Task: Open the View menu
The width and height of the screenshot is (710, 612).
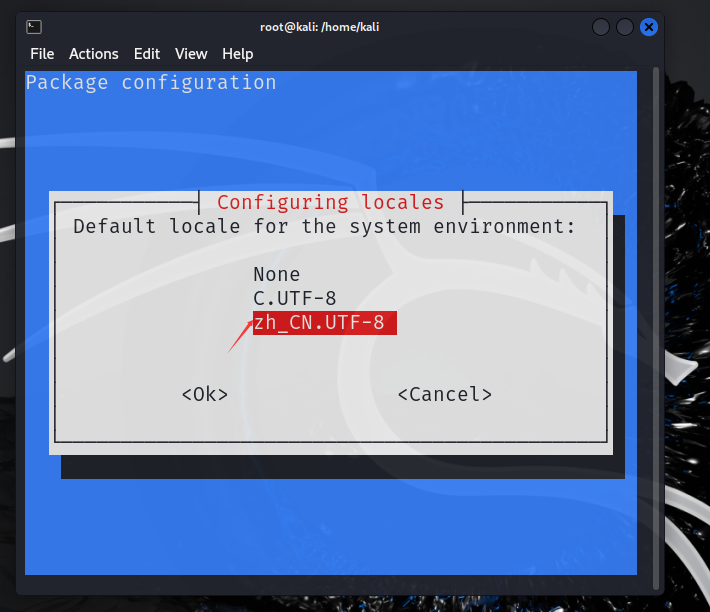Action: pyautogui.click(x=191, y=54)
